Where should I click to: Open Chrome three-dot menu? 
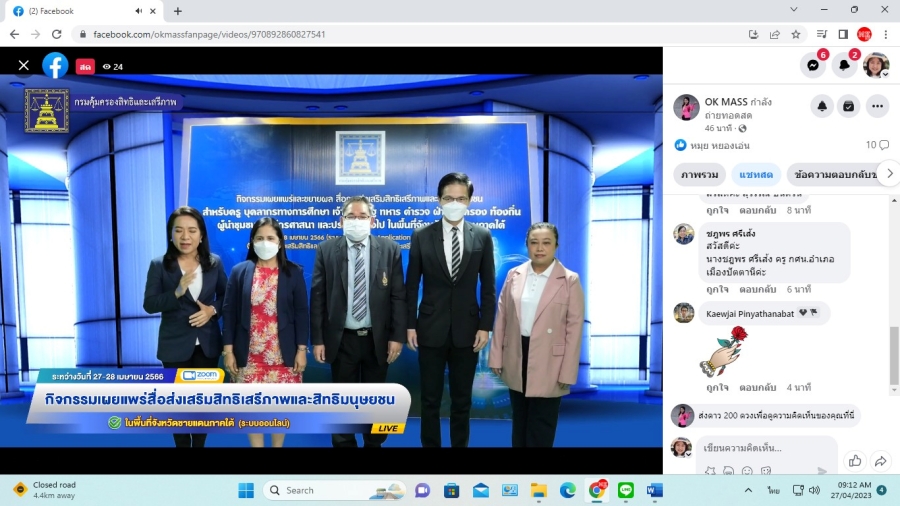[x=886, y=34]
